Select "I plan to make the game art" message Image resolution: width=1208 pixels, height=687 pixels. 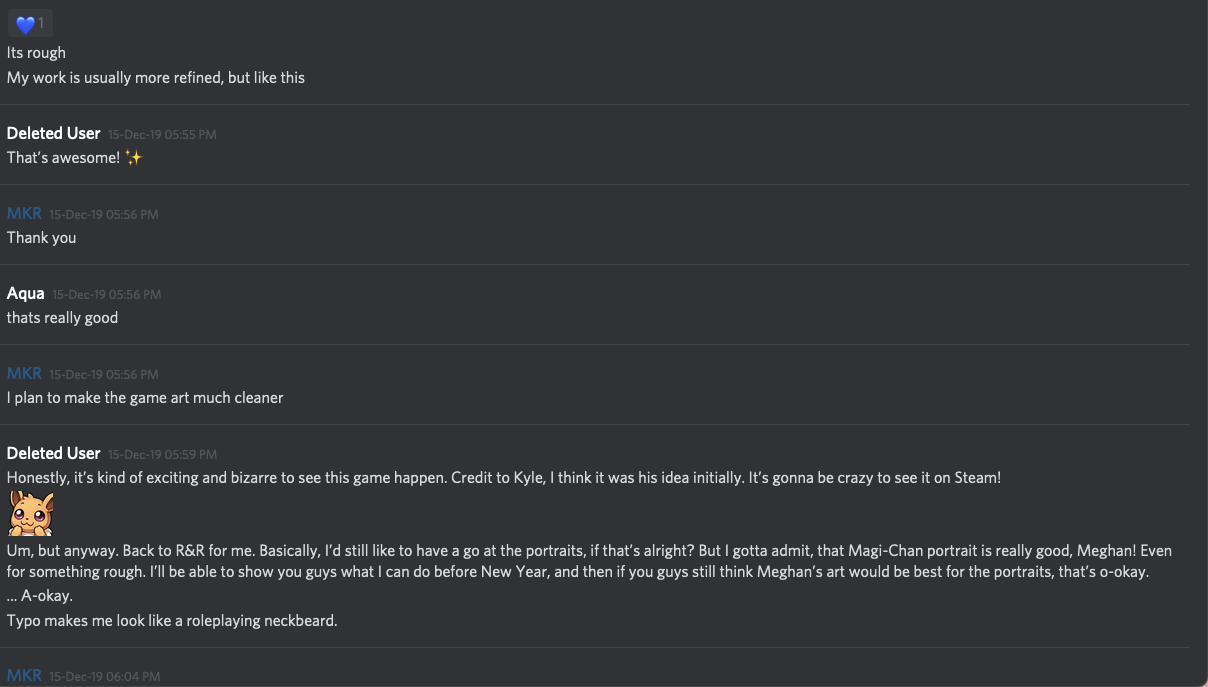[x=145, y=397]
